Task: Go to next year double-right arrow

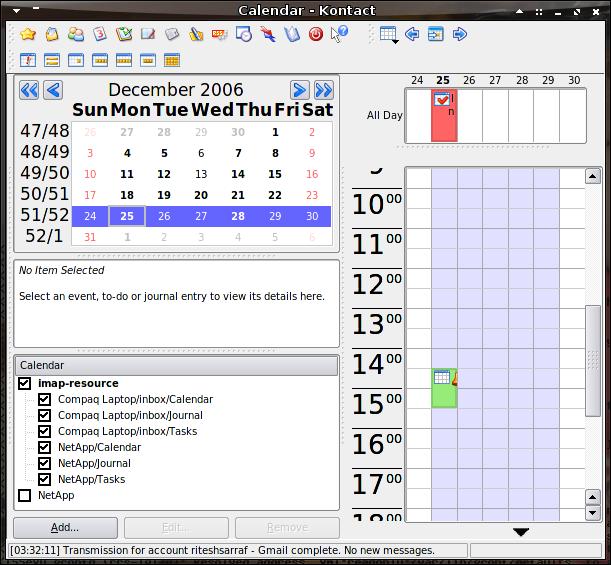Action: point(323,90)
